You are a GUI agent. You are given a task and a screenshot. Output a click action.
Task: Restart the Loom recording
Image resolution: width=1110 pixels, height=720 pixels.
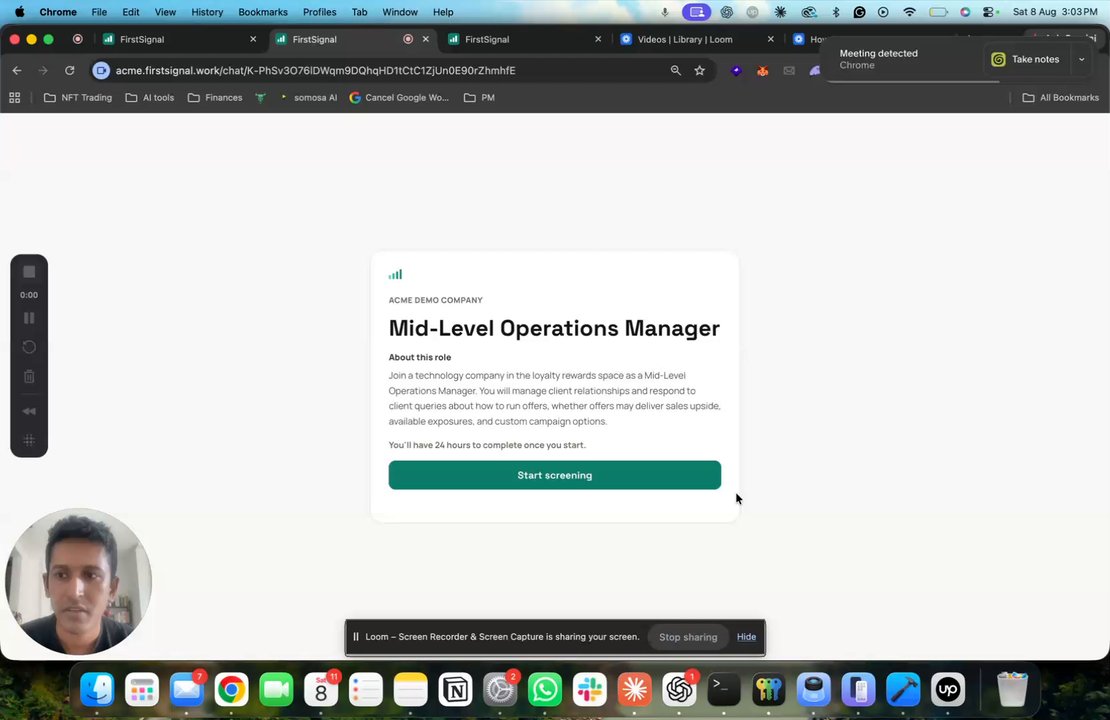pos(29,347)
